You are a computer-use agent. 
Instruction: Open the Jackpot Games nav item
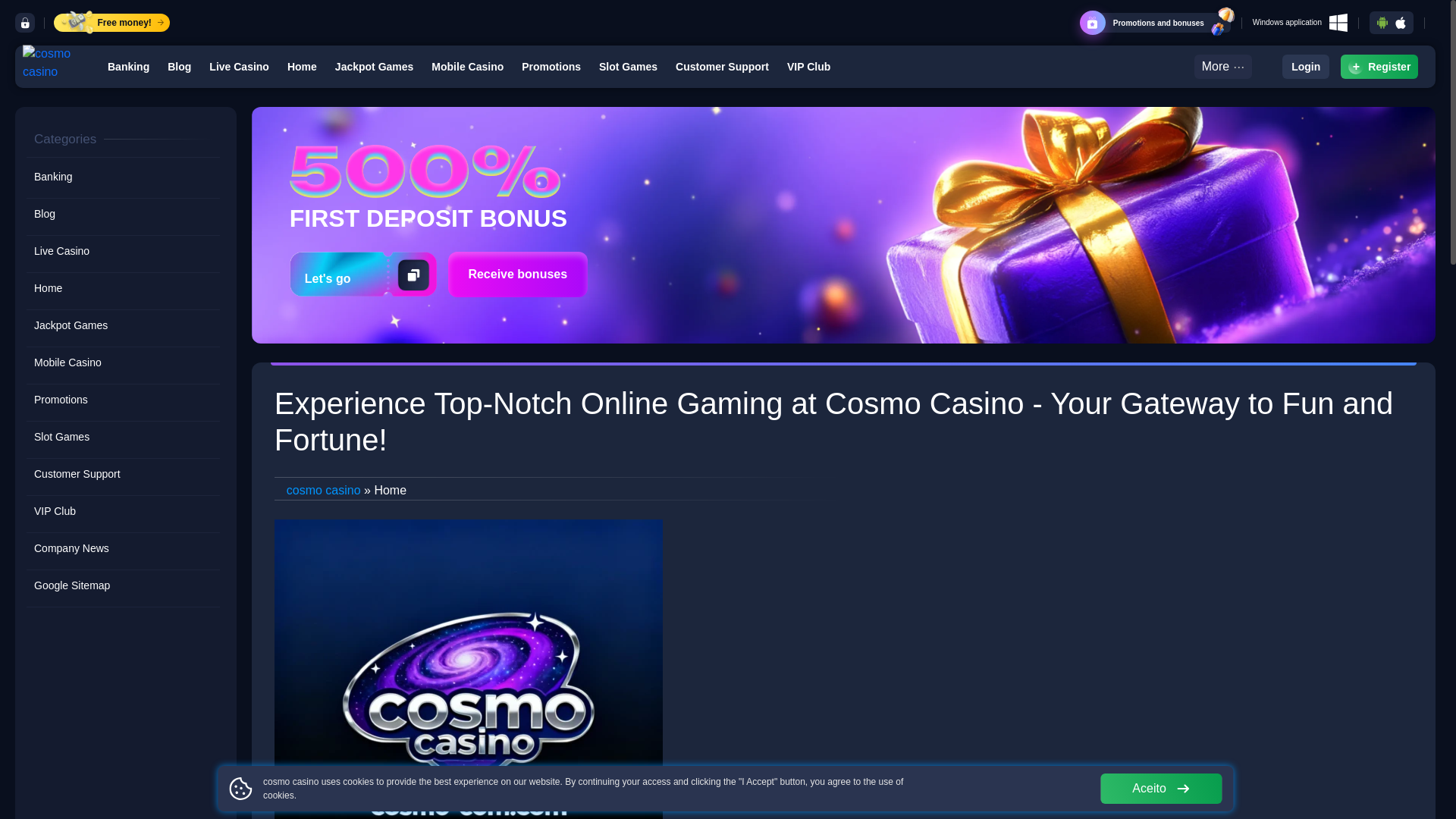coord(374,67)
